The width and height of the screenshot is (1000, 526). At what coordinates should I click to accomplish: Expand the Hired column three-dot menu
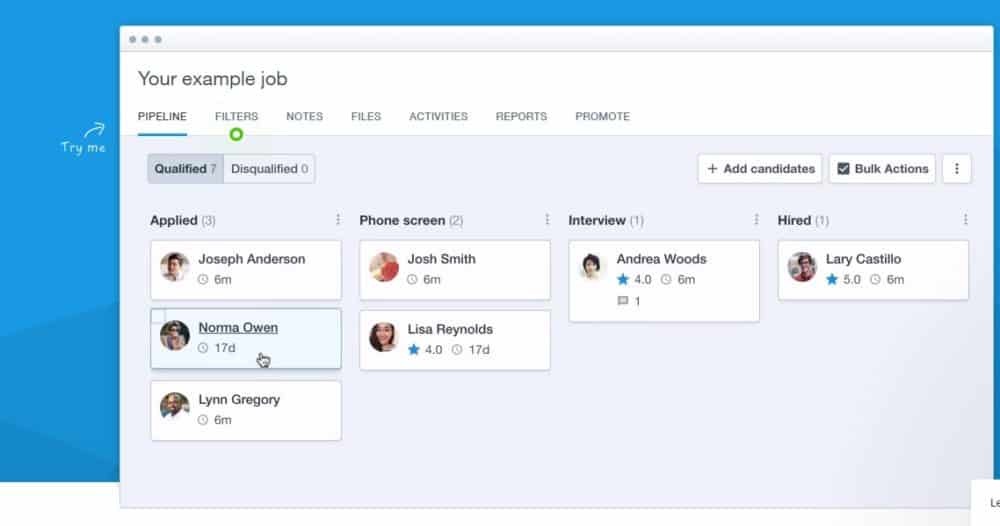[x=965, y=220]
